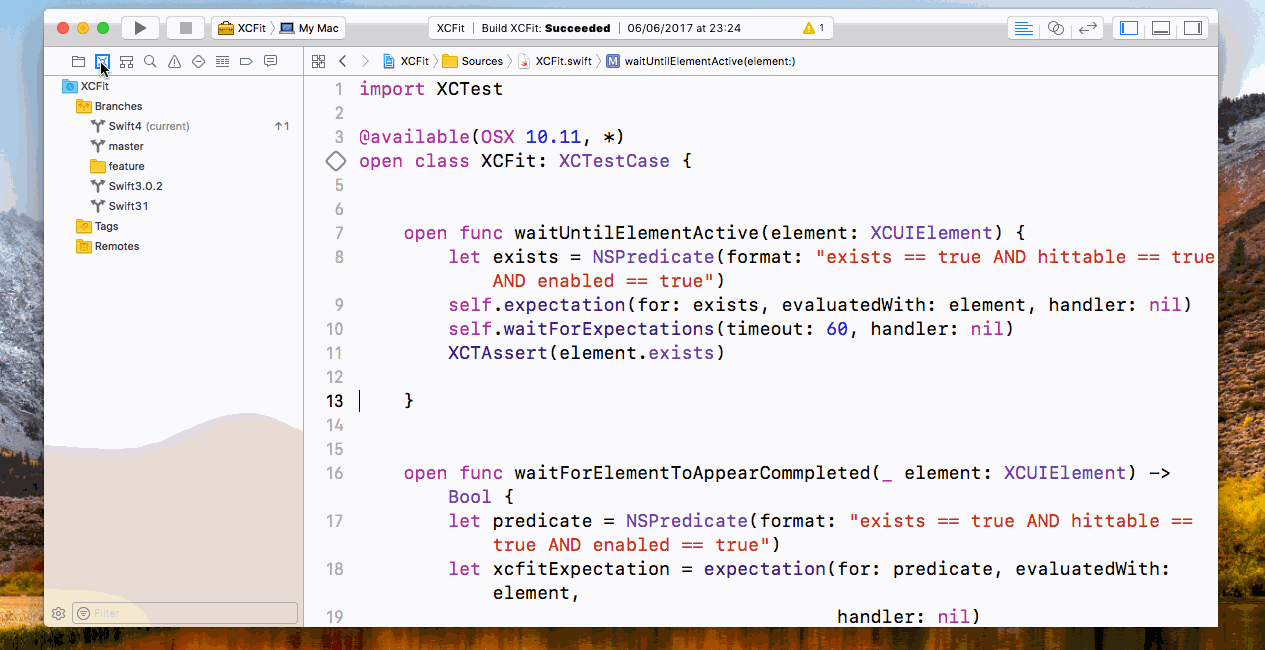Open the Report navigator speech bubble icon
The height and width of the screenshot is (650, 1265).
270,61
